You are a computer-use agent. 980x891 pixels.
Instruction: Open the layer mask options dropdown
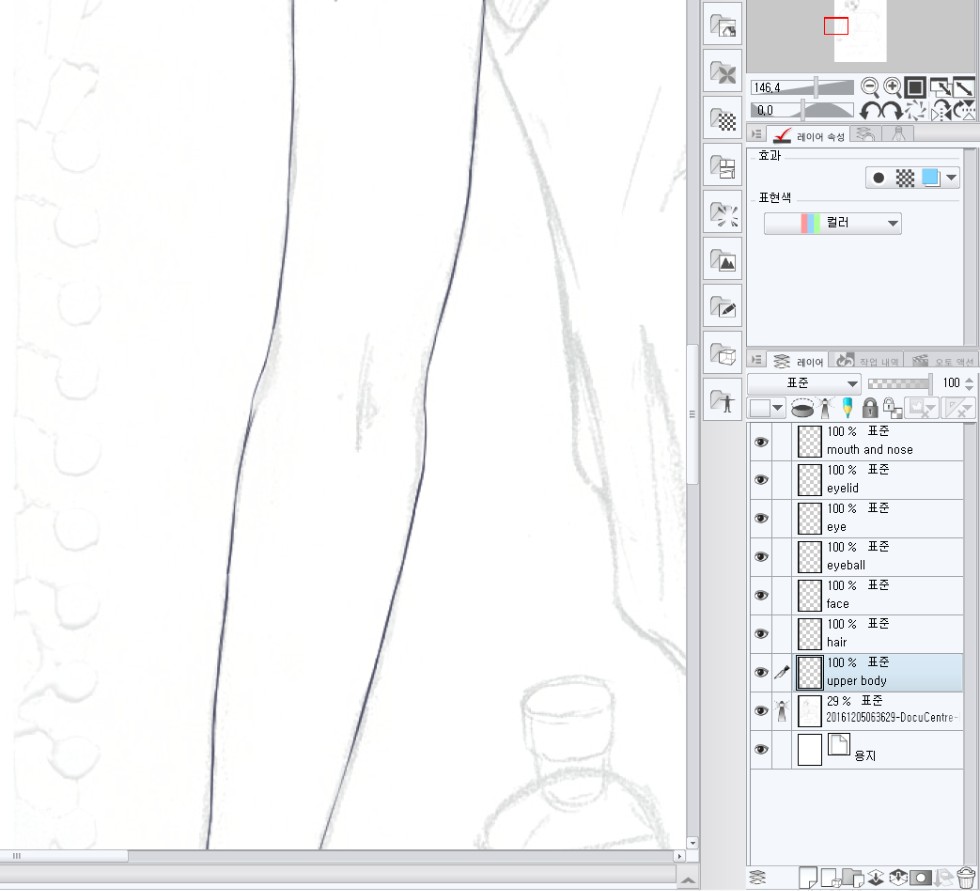(x=921, y=409)
